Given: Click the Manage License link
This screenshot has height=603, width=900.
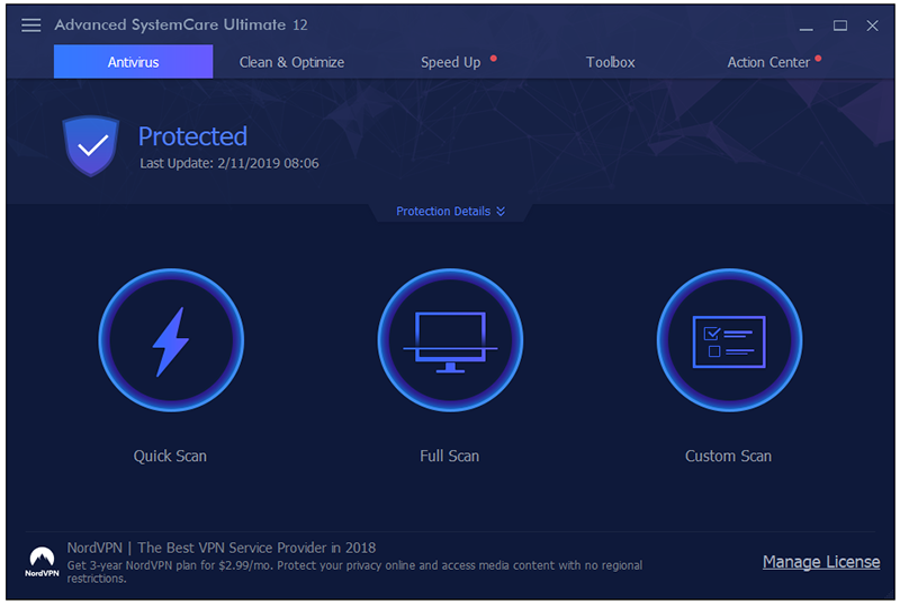Looking at the screenshot, I should pyautogui.click(x=821, y=562).
